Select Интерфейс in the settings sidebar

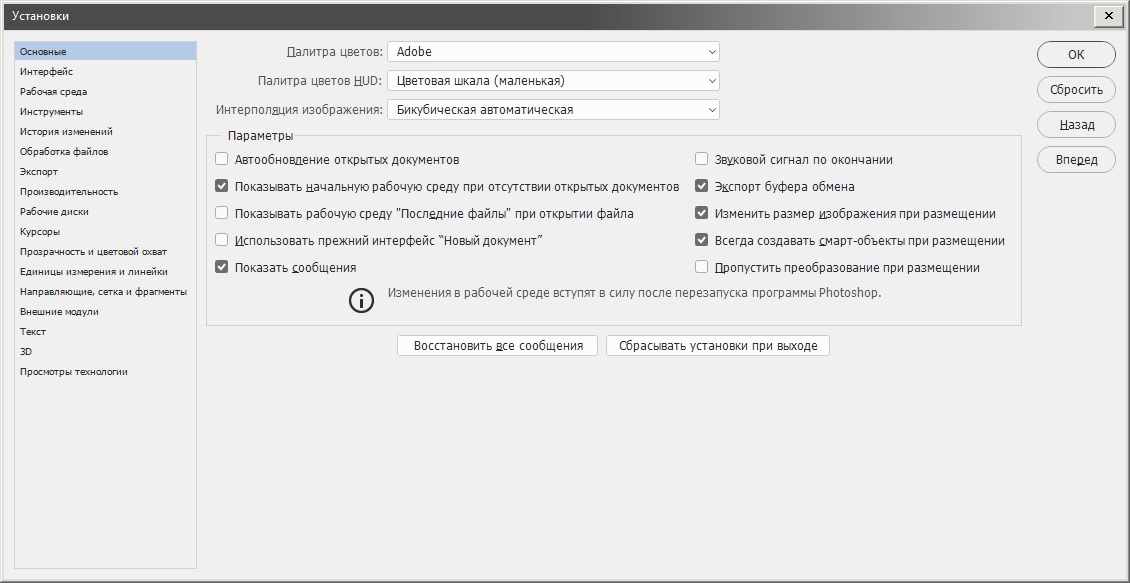point(47,72)
